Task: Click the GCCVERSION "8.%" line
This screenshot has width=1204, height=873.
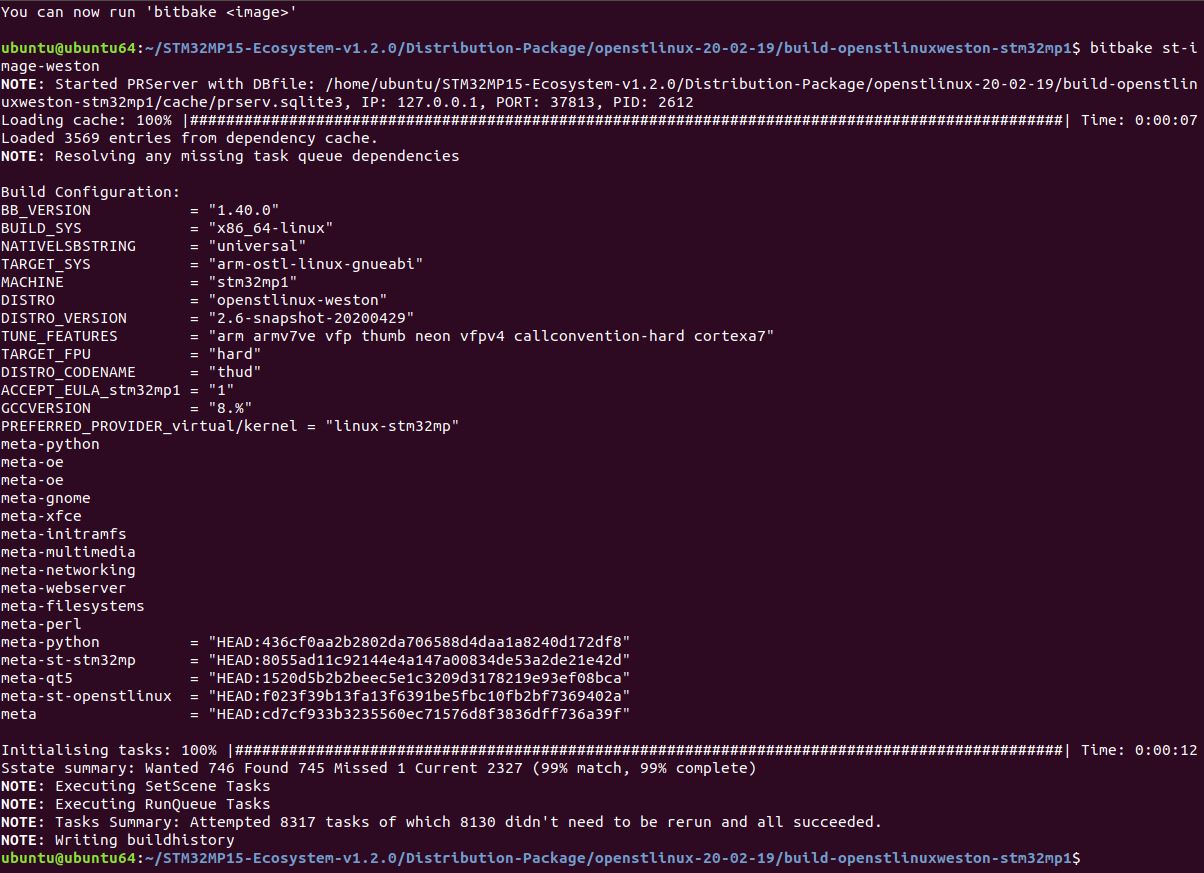Action: pos(126,408)
